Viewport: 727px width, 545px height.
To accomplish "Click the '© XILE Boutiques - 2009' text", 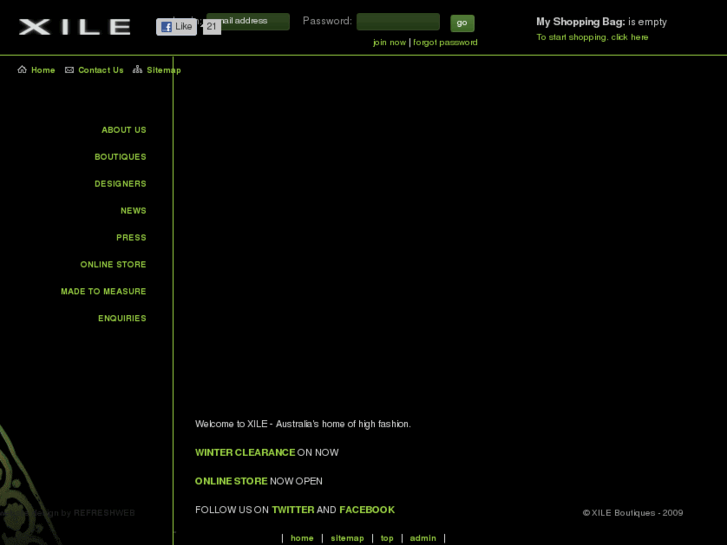I will coord(633,513).
